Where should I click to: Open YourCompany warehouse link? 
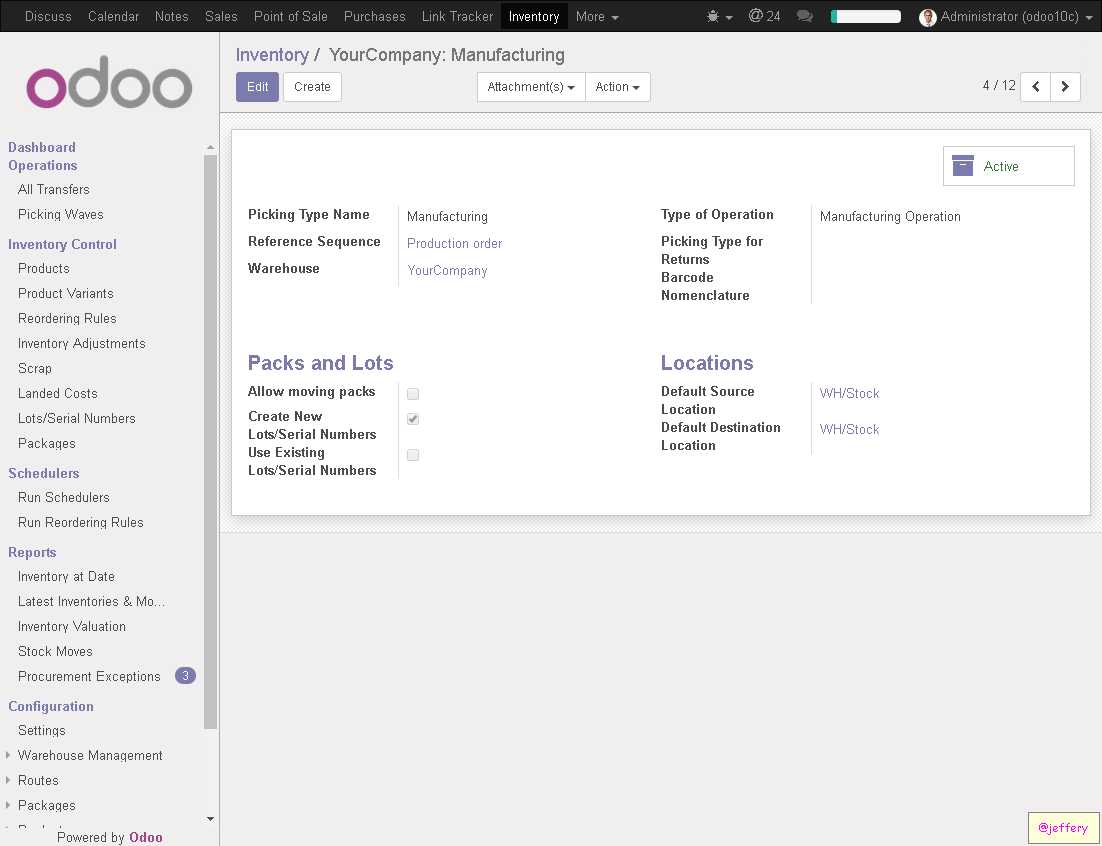tap(447, 271)
